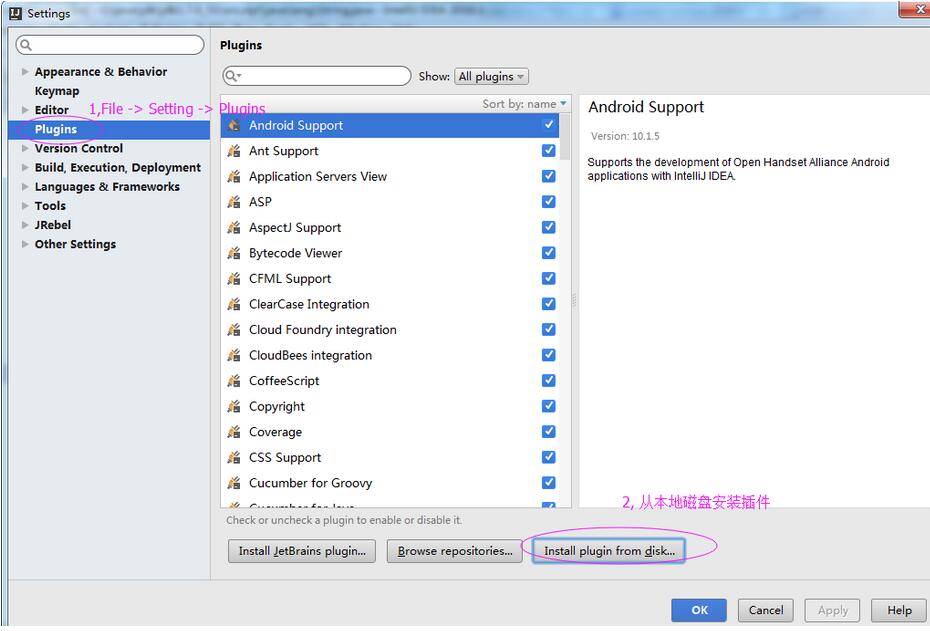This screenshot has height=631, width=930.
Task: Select the CSS Support plugin row text
Action: (x=285, y=458)
